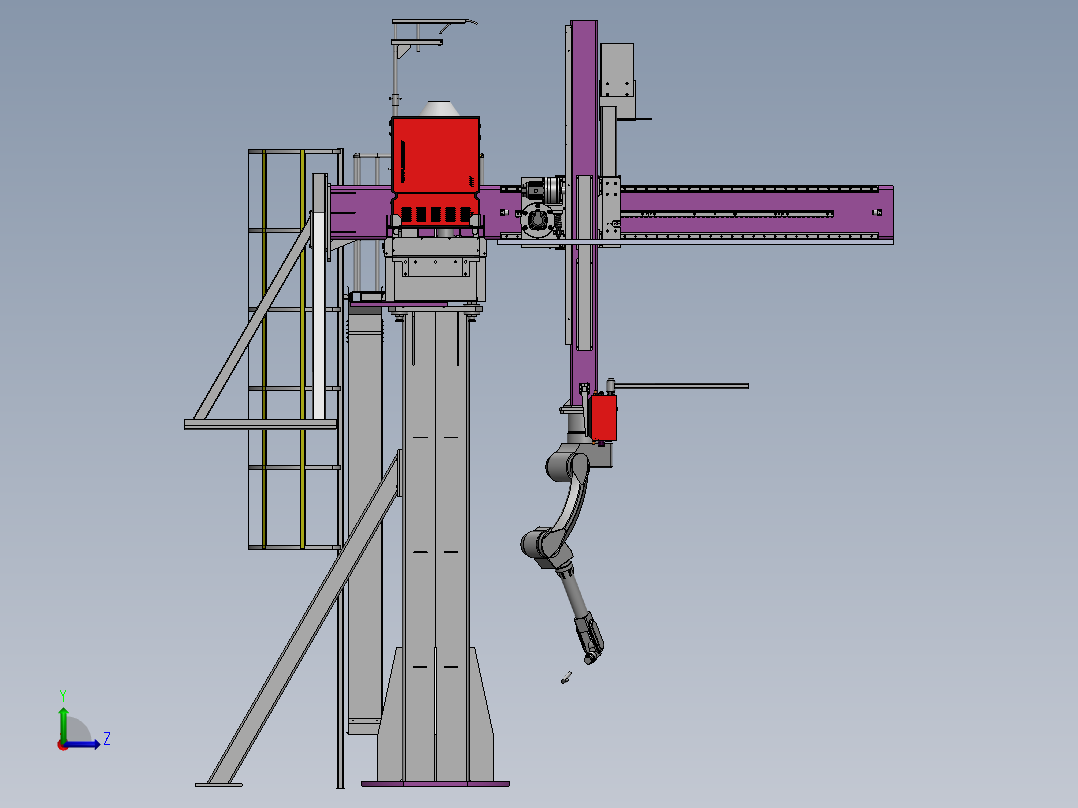Select the ladder landing platform bar
The height and width of the screenshot is (808, 1078).
(261, 424)
